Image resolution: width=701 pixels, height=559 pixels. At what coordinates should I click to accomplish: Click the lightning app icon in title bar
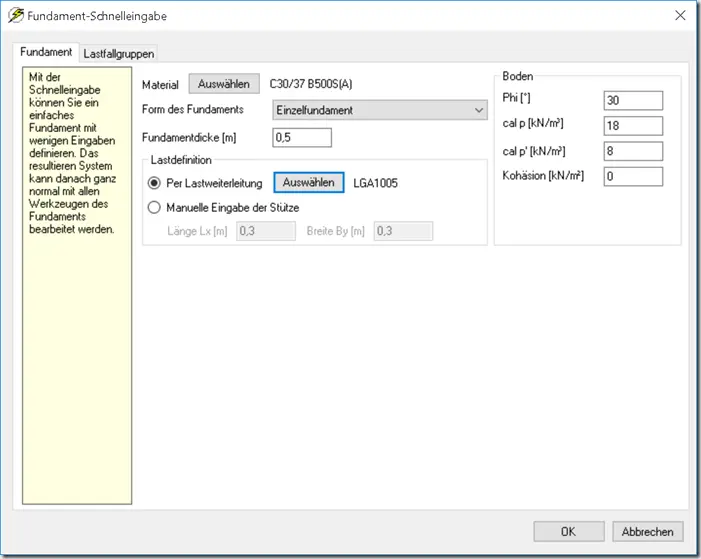click(x=15, y=15)
